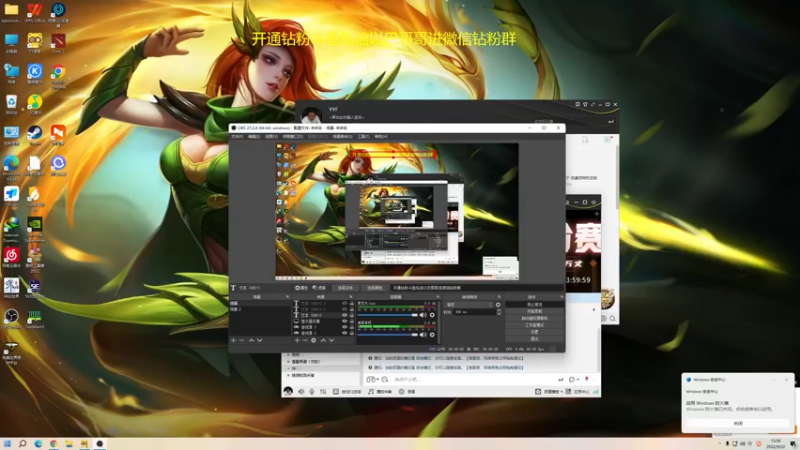Add a new scene with plus icon
This screenshot has height=450, width=800.
pyautogui.click(x=233, y=340)
